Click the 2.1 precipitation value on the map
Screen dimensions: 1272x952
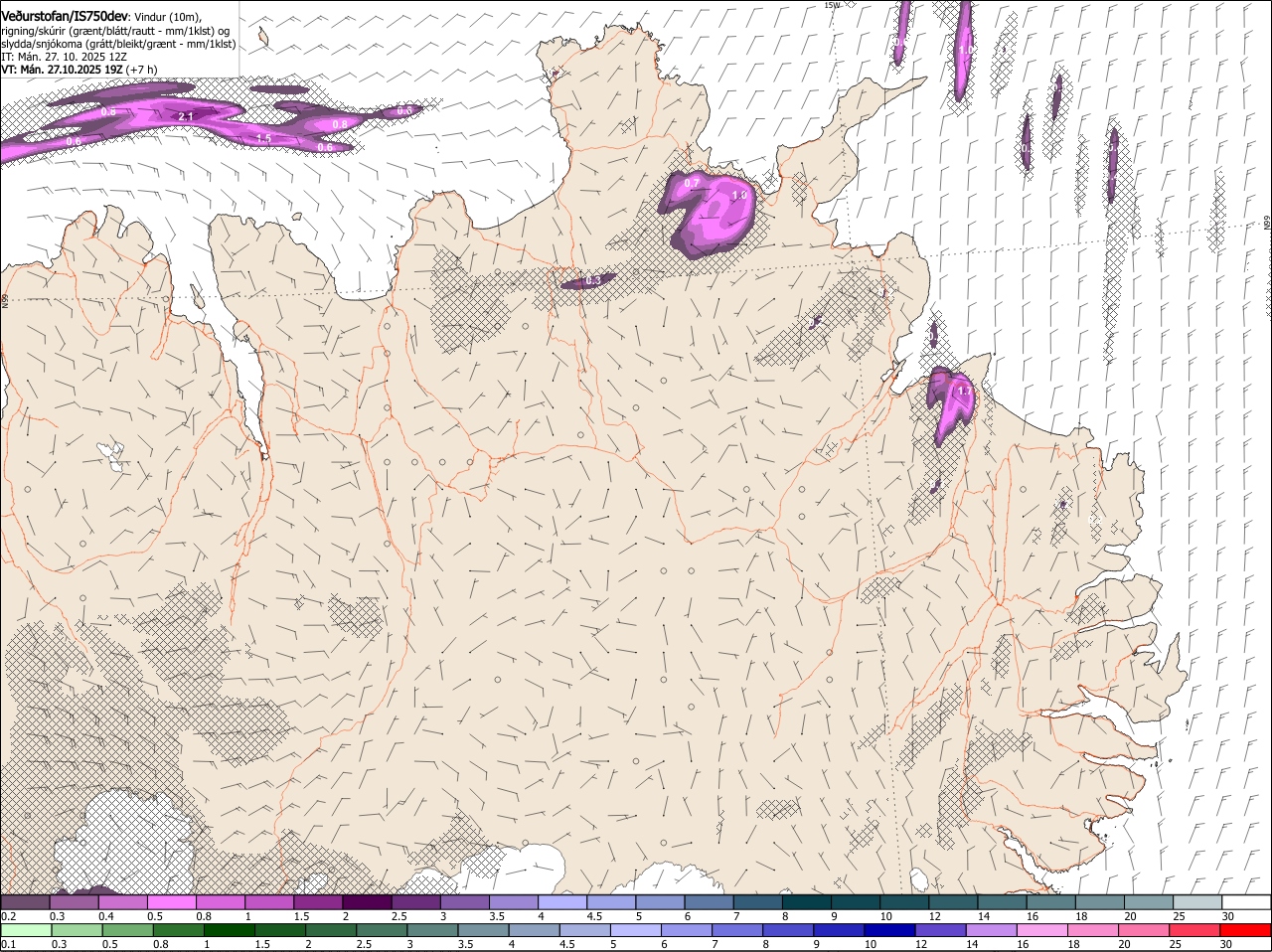[x=185, y=116]
